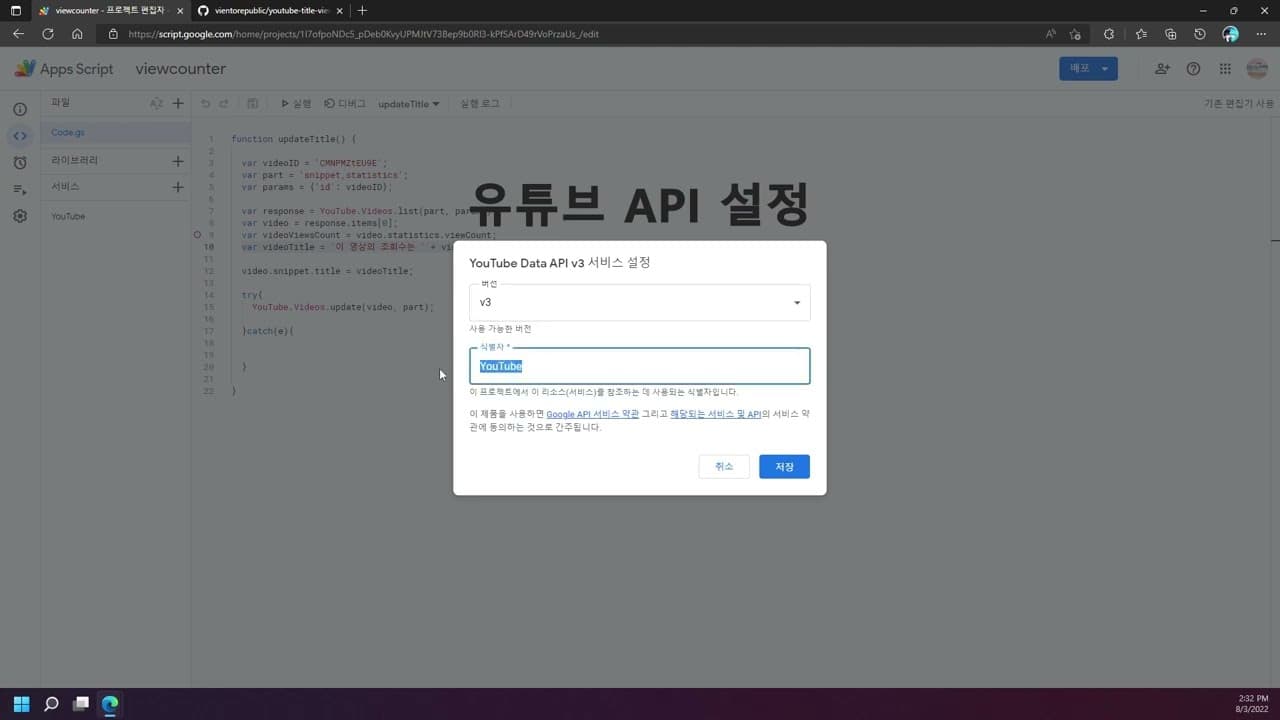The image size is (1280, 720).
Task: Add a file with the 파일 plus icon
Action: click(x=178, y=103)
